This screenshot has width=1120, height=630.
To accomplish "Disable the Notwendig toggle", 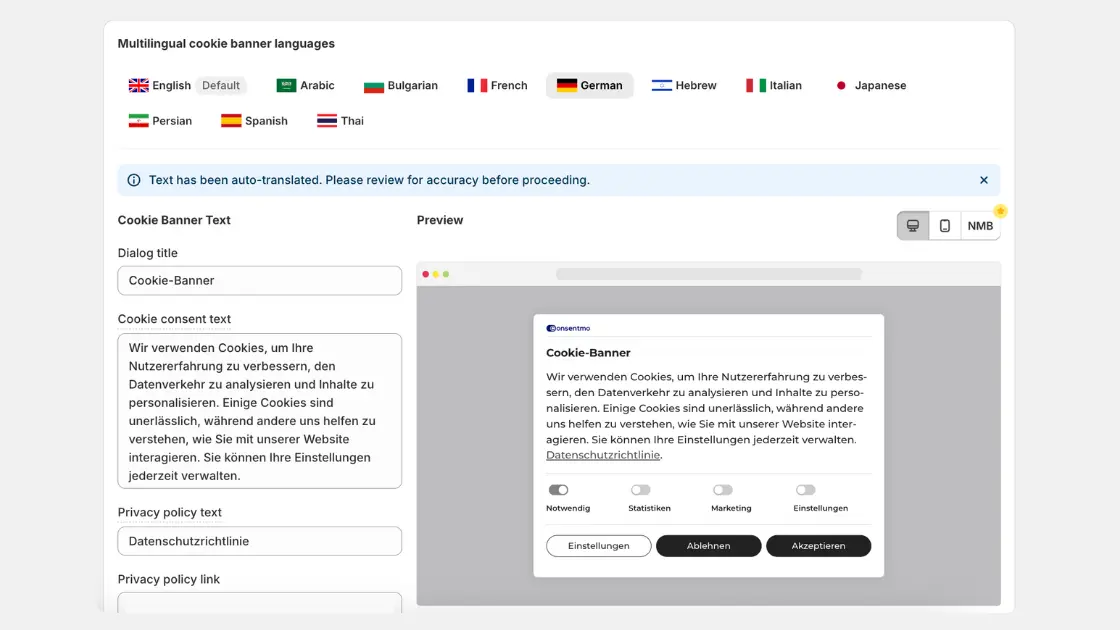I will tap(557, 489).
